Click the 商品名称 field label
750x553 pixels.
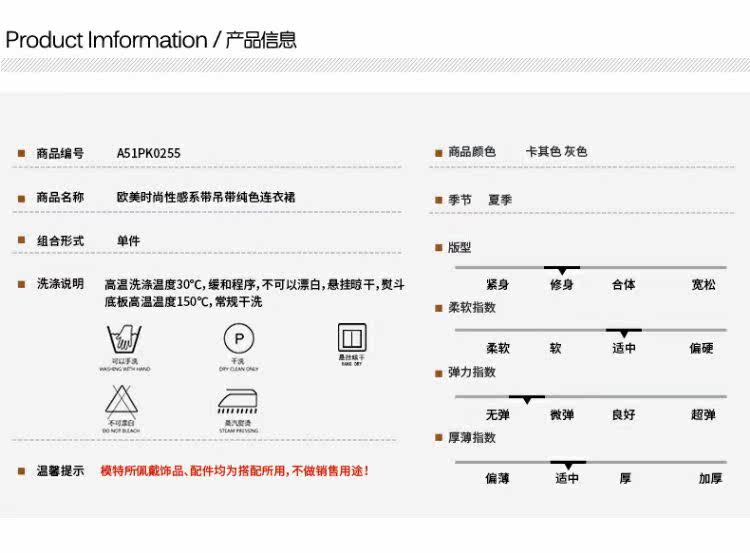(60, 197)
